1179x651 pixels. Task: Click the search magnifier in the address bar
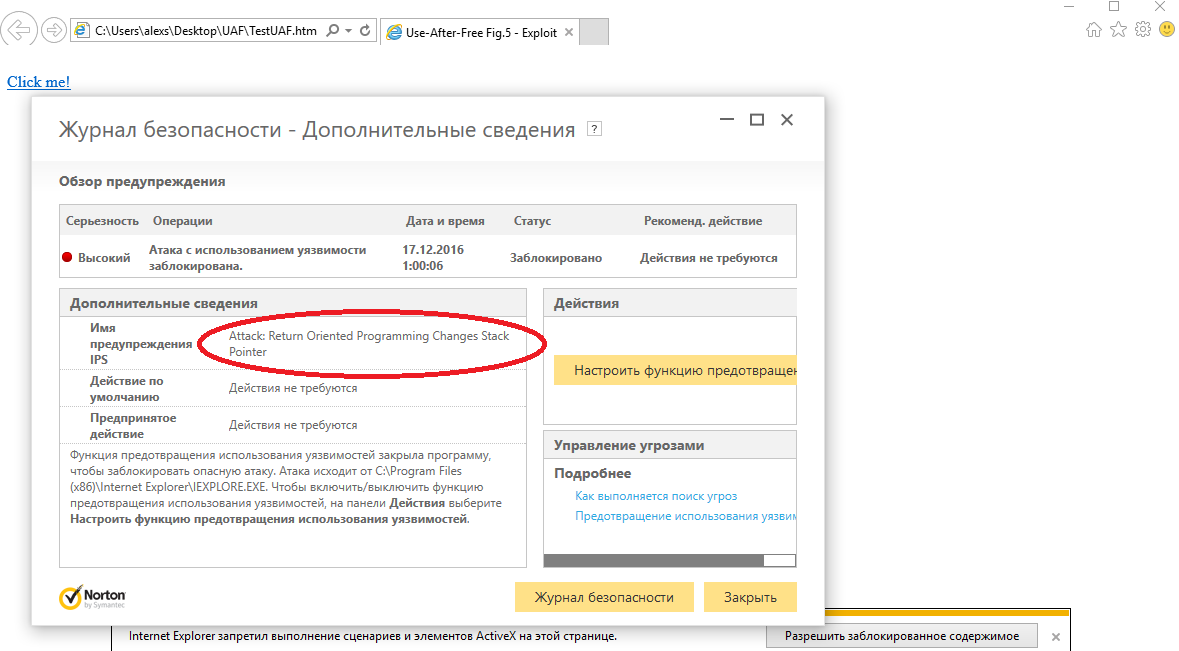[332, 31]
